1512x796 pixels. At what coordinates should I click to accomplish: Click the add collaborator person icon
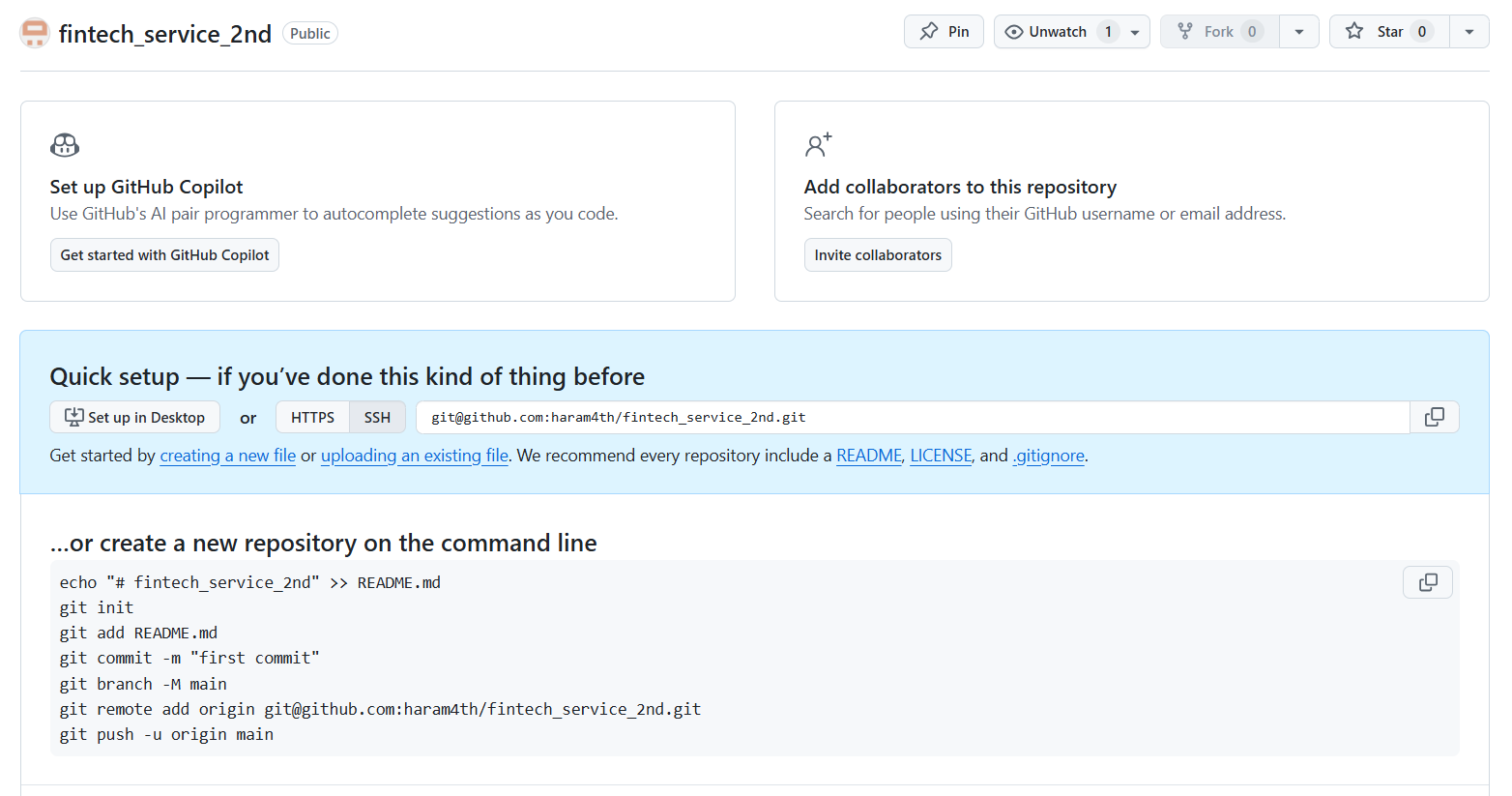tap(819, 145)
